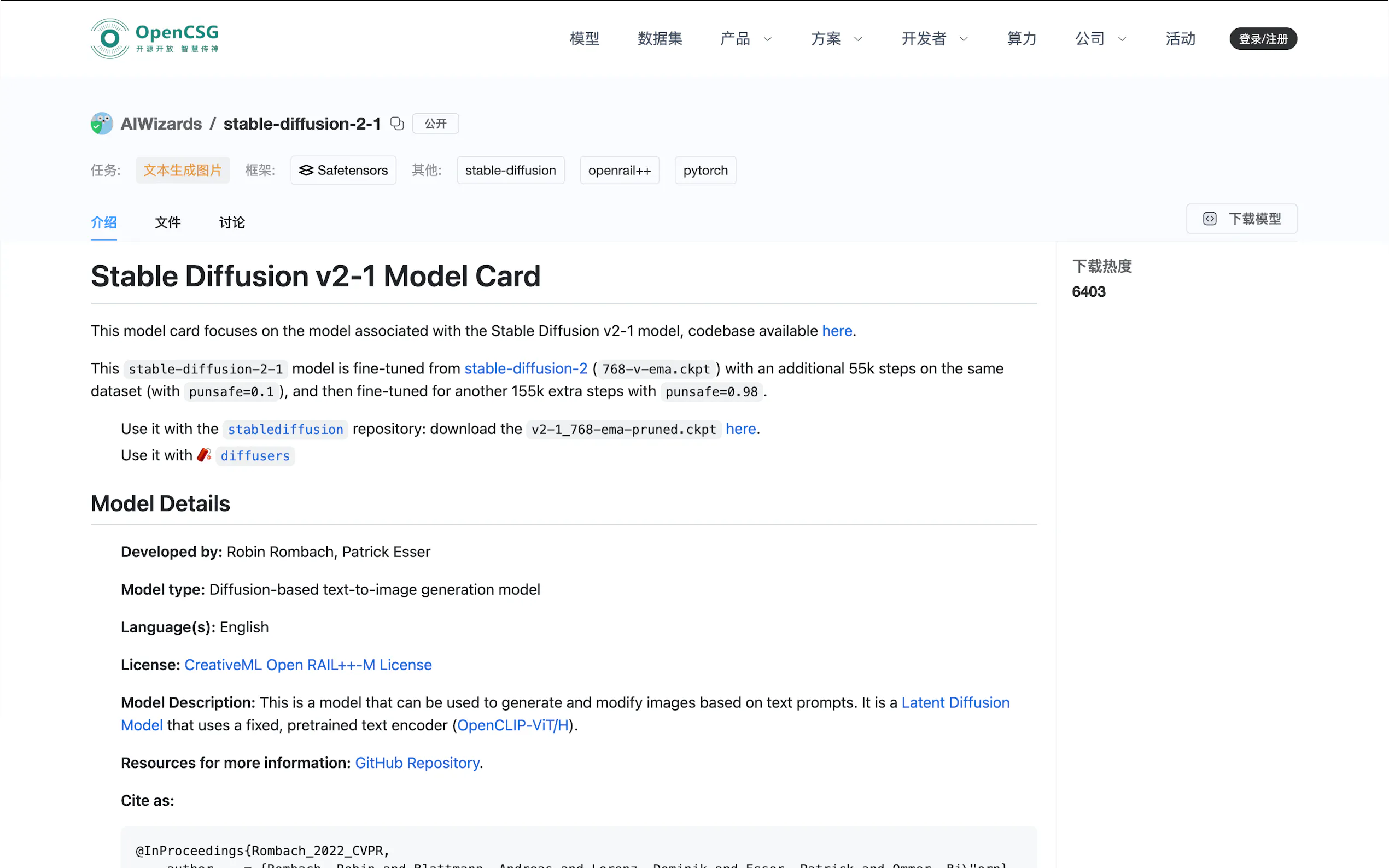This screenshot has height=868, width=1389.
Task: Open the AIWizards namespace link
Action: tap(161, 124)
